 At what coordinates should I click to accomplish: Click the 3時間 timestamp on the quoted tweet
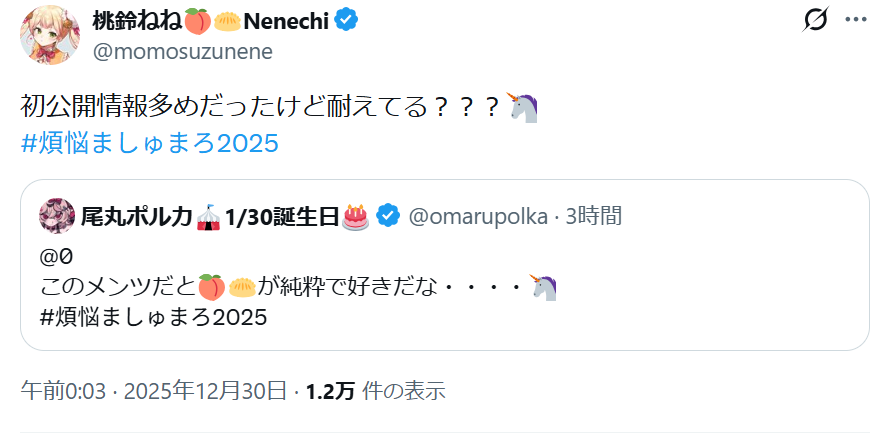pos(595,215)
